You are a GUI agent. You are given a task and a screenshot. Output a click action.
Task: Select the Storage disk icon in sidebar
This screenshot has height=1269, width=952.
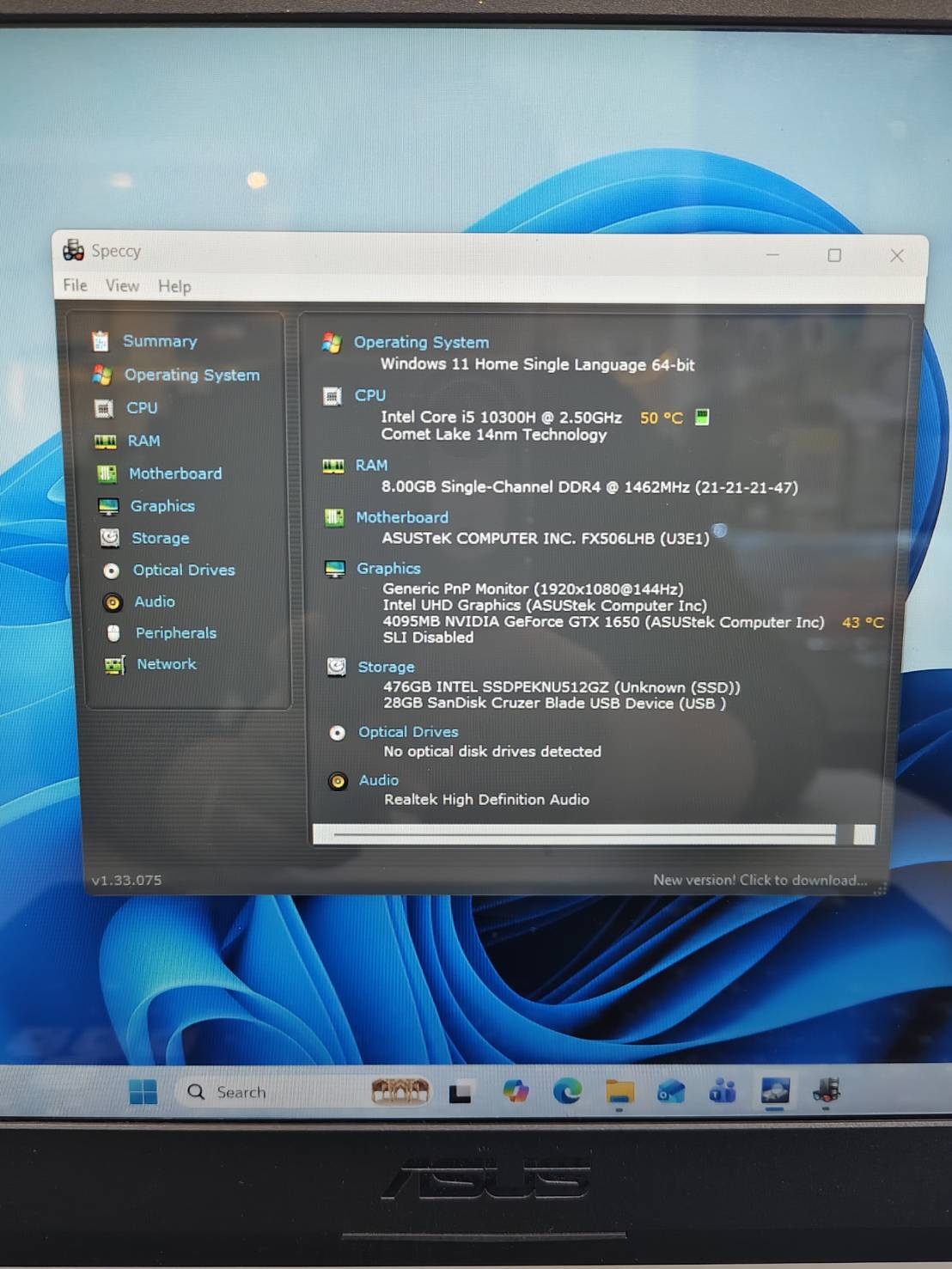point(110,538)
